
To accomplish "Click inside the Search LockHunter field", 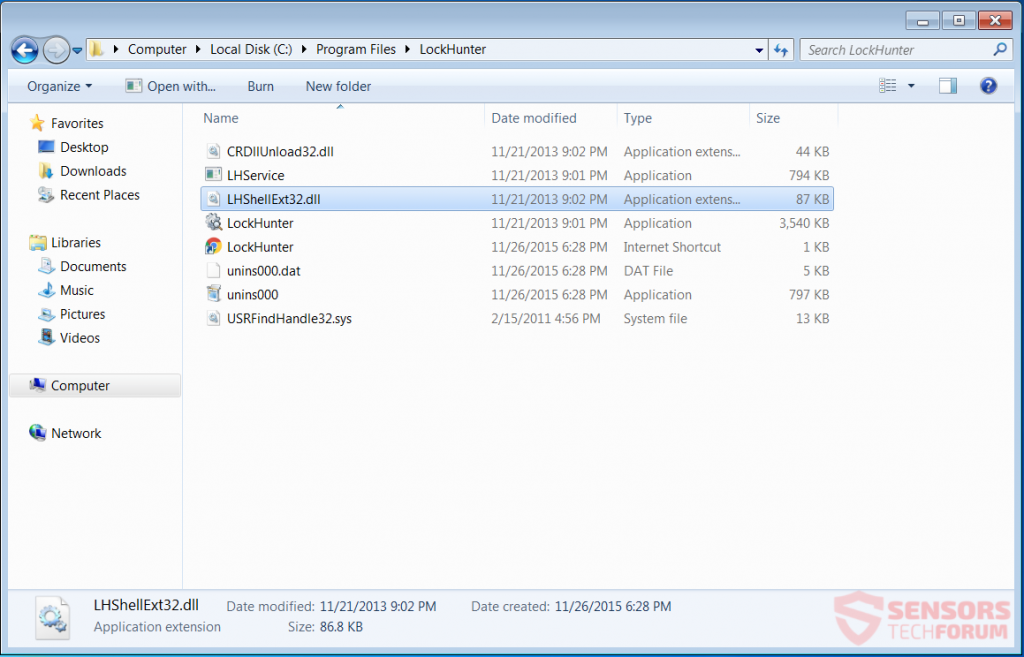I will click(895, 49).
